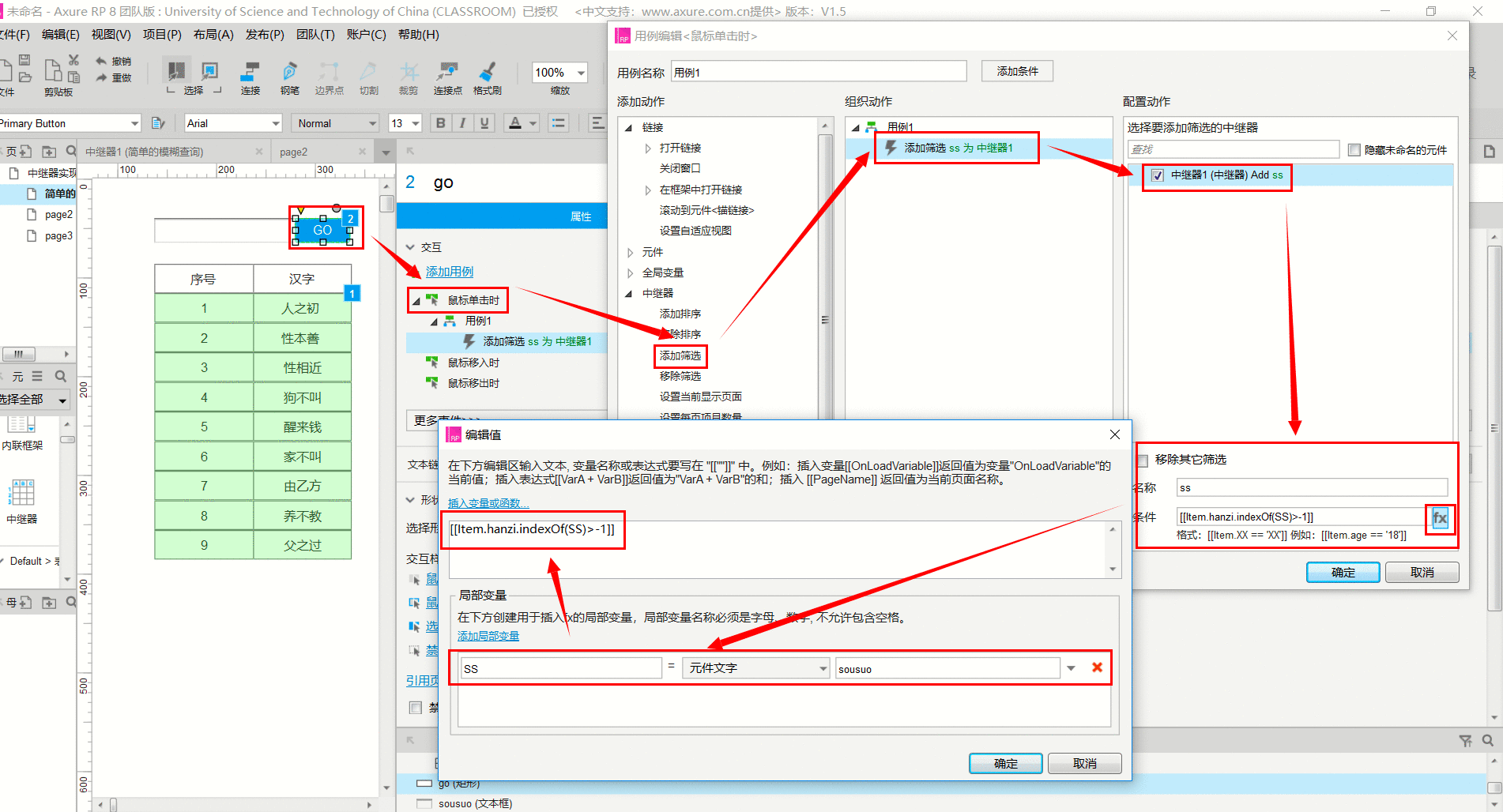Toggle underline text formatting
Viewport: 1503px width, 812px height.
point(484,123)
